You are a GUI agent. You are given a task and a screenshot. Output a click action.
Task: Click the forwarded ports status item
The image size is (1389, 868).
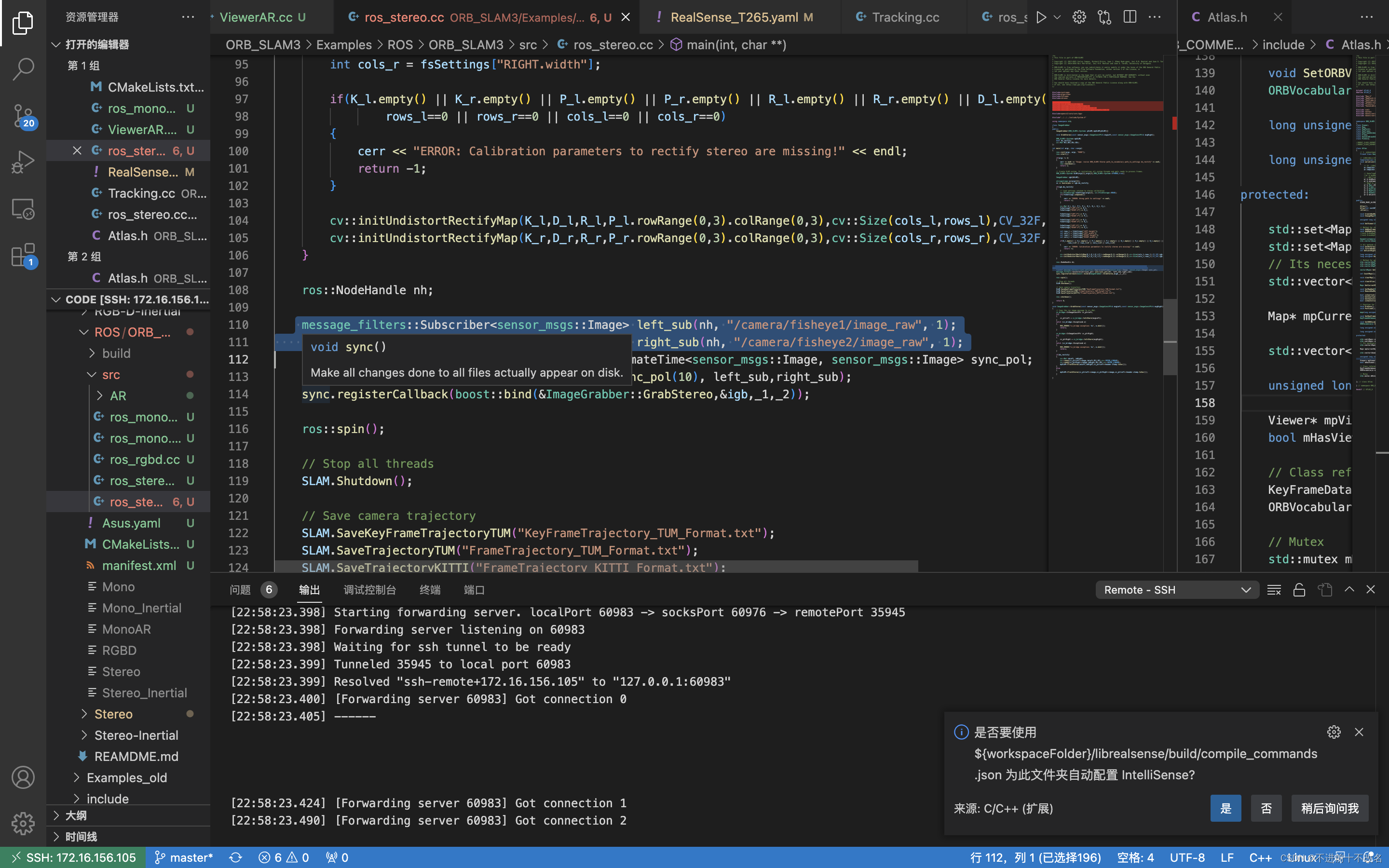coord(337,857)
